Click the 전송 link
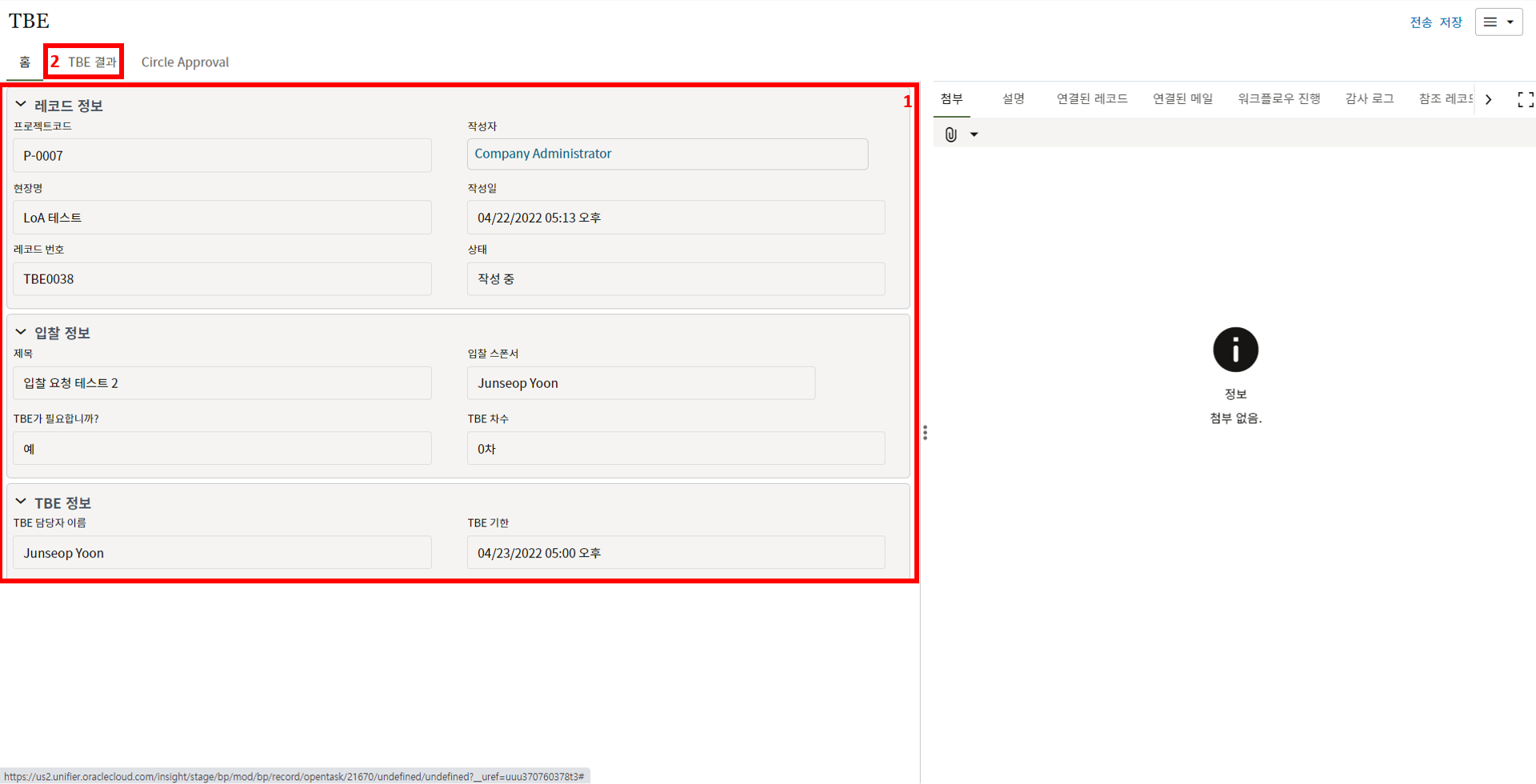 1421,22
